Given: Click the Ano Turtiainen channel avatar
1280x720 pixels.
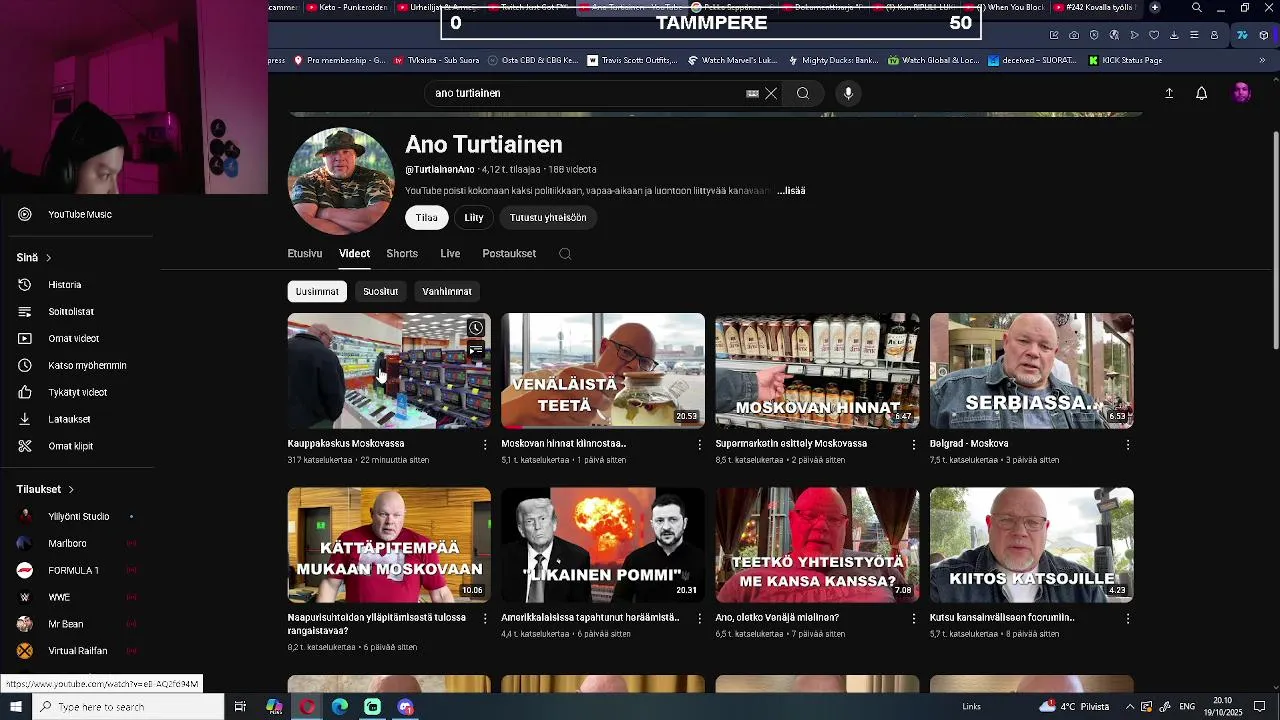Looking at the screenshot, I should (341, 181).
